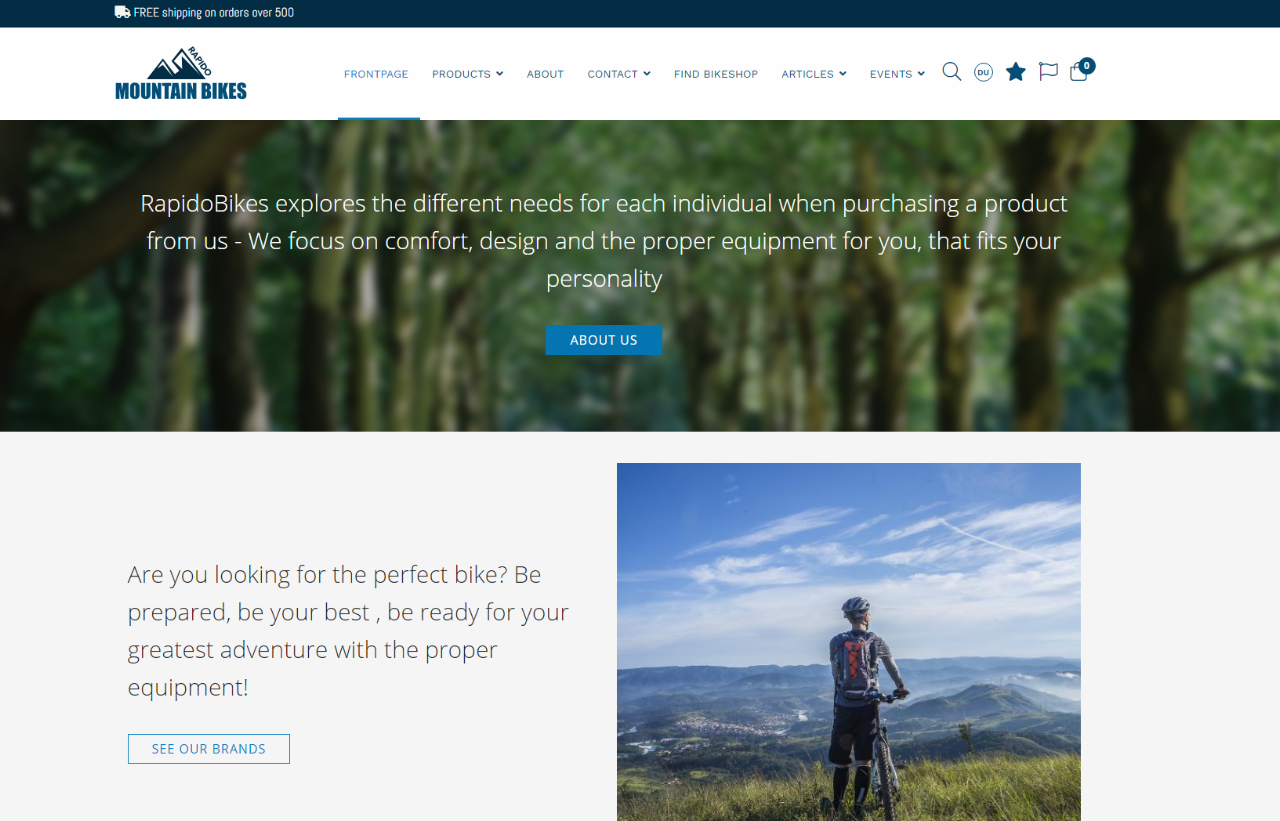Click the mountain biker photo

(849, 642)
